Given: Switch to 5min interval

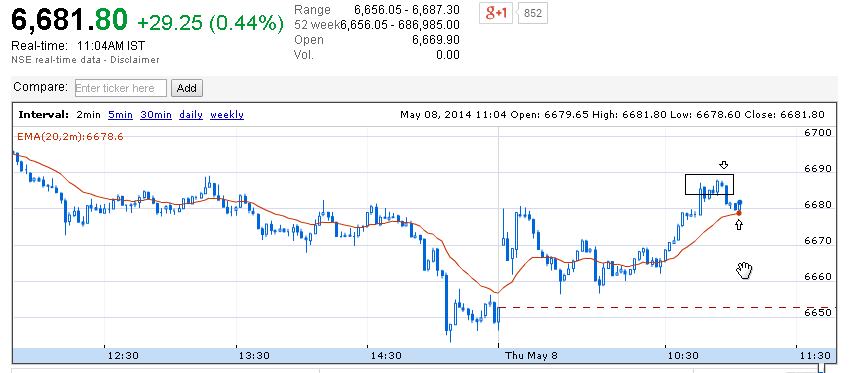Looking at the screenshot, I should coord(120,115).
